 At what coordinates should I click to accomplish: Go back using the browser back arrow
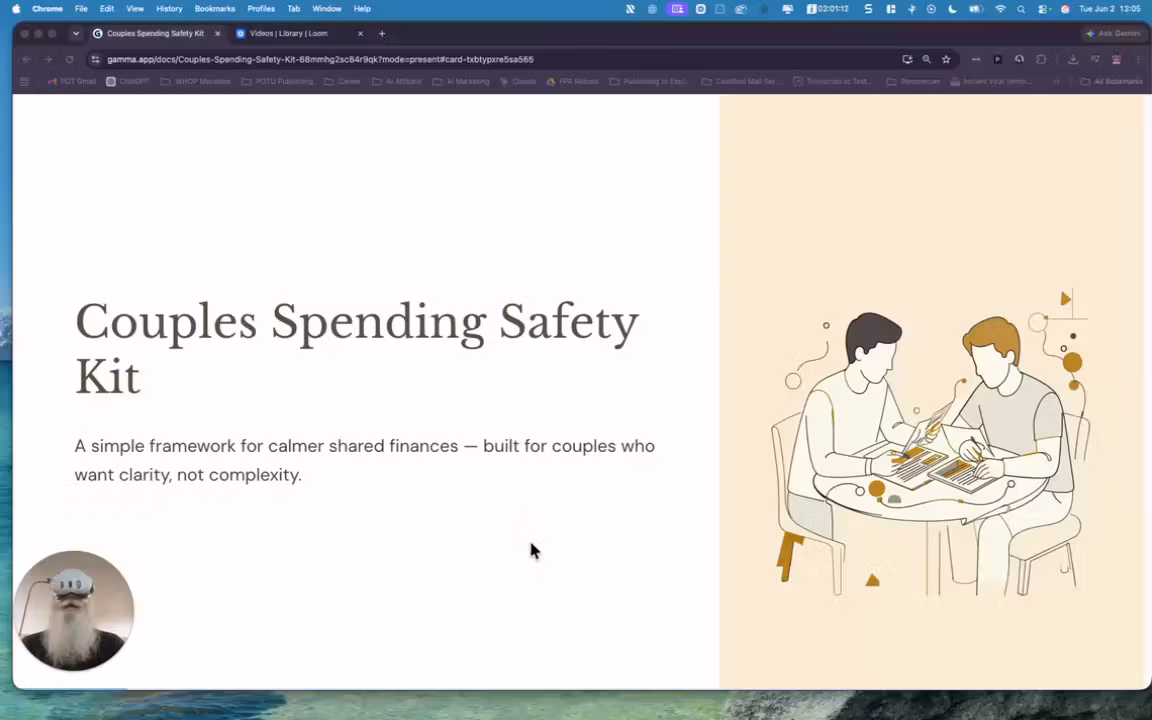26,60
